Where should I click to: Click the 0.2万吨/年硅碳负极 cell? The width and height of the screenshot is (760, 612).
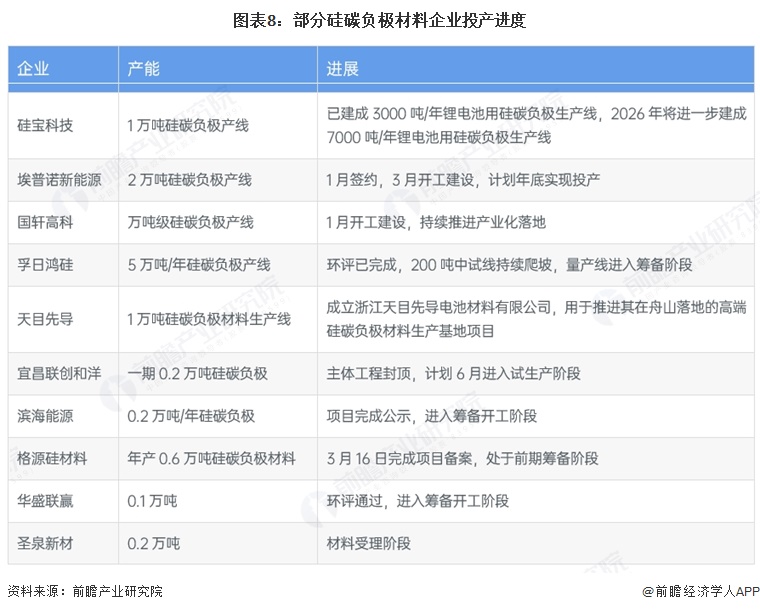[218, 416]
